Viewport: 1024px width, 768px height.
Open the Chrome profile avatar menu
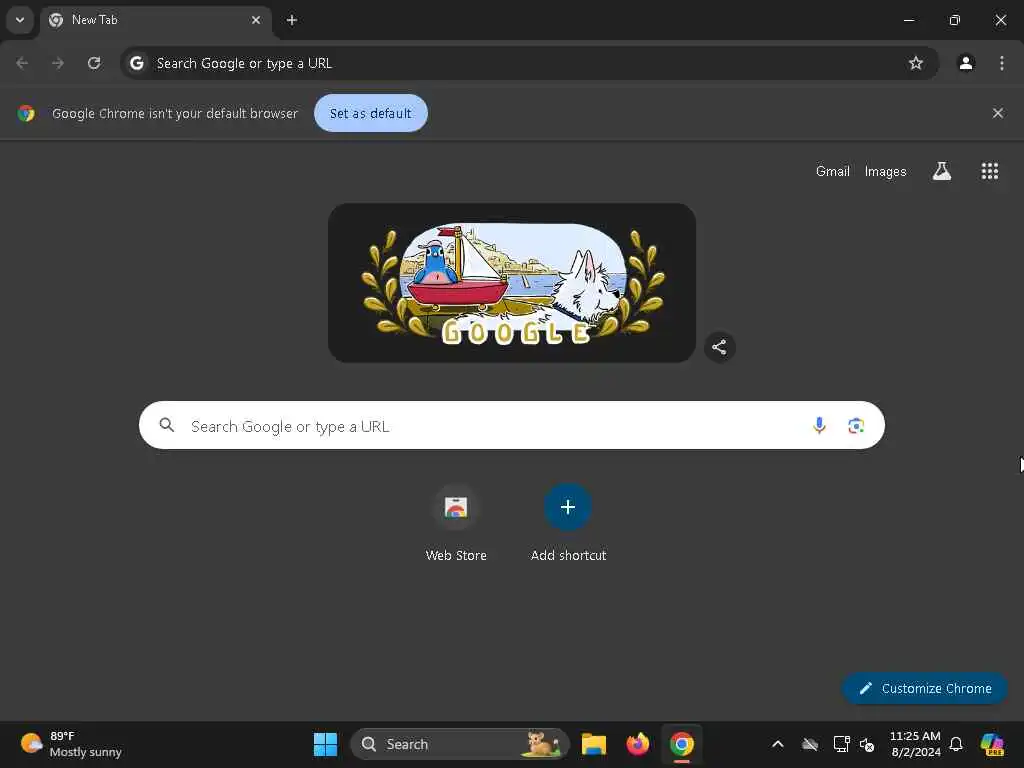966,63
